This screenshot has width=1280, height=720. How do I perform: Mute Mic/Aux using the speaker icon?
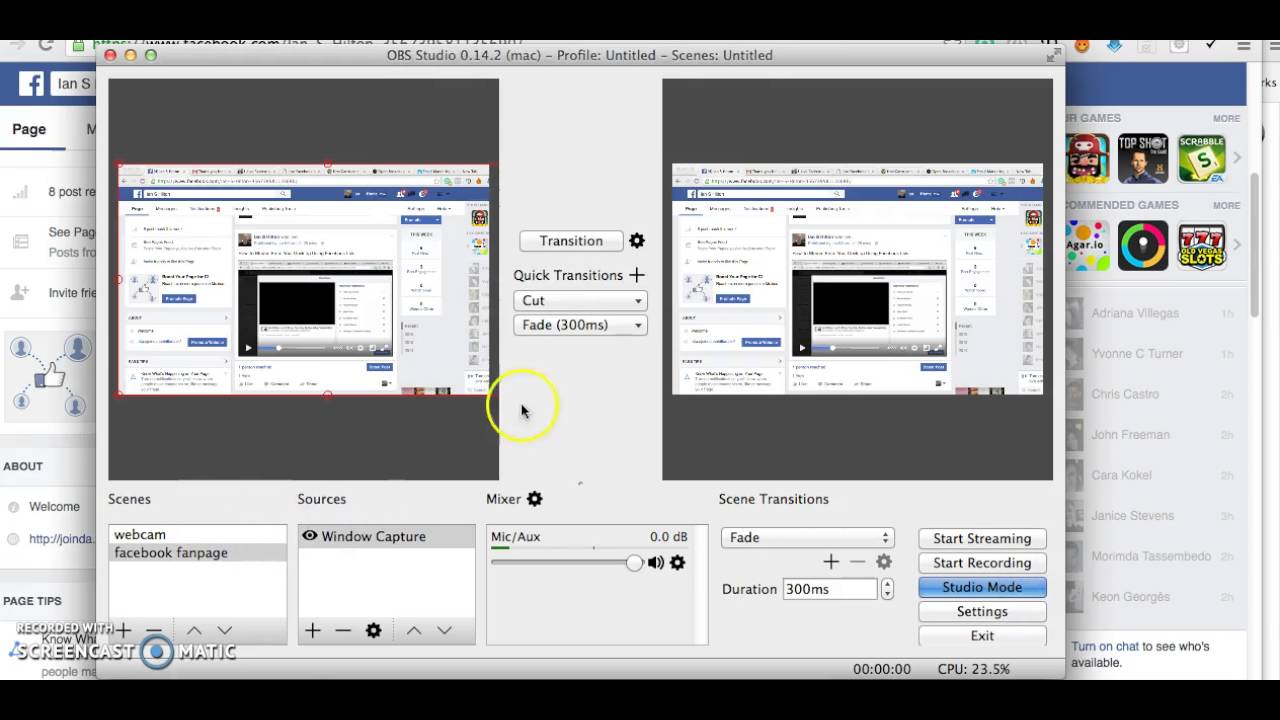[656, 563]
